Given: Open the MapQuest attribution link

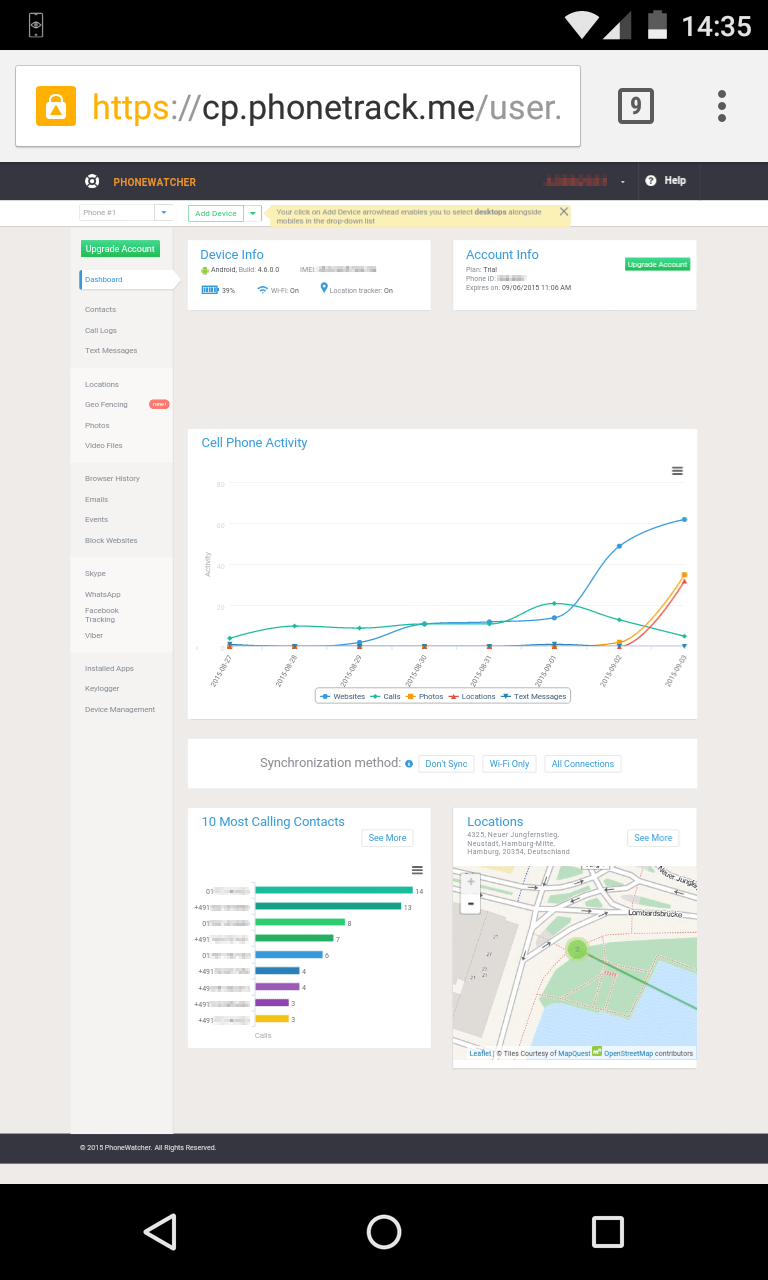Looking at the screenshot, I should 574,1053.
